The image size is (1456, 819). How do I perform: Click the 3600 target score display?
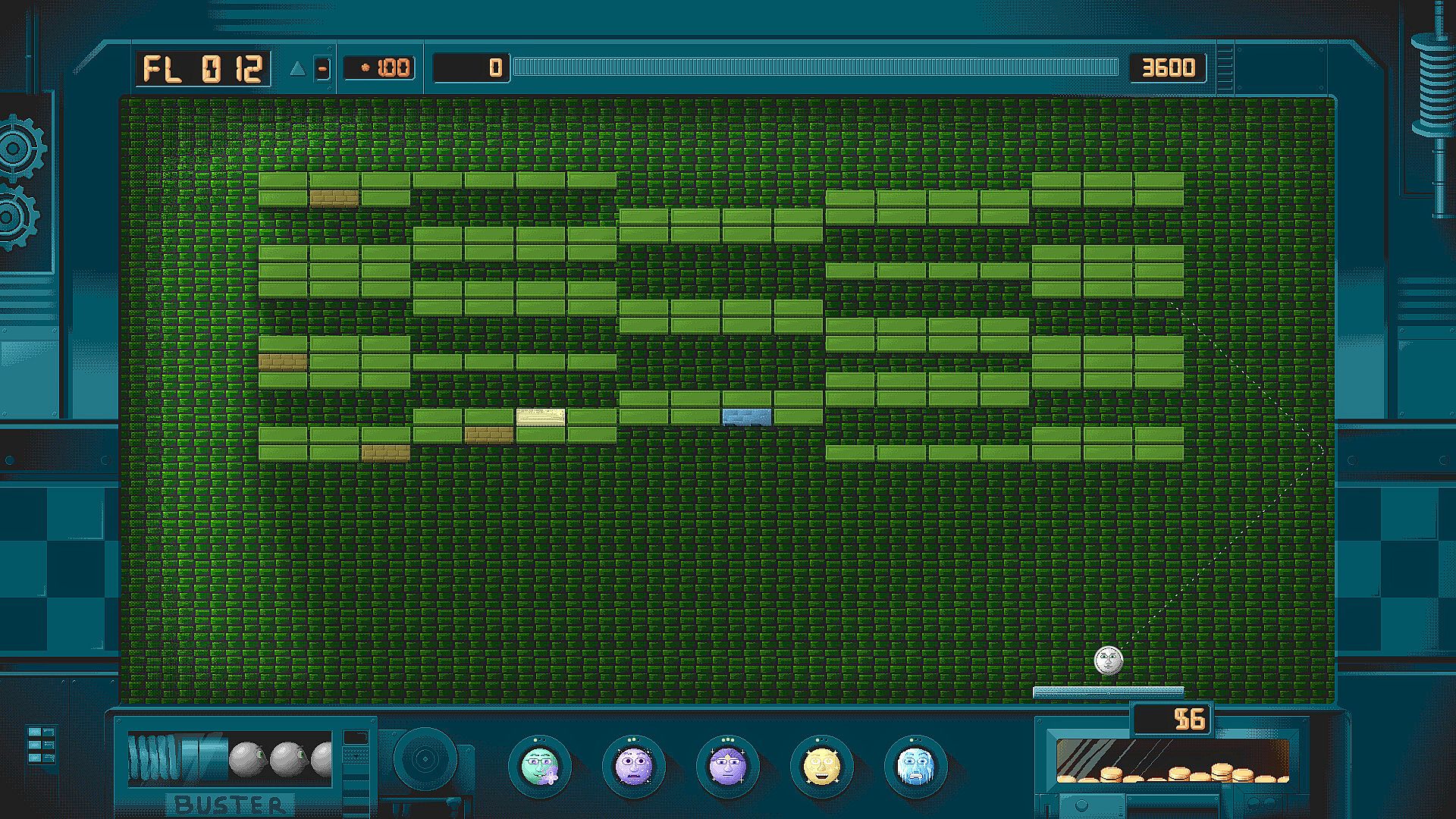[x=1168, y=68]
